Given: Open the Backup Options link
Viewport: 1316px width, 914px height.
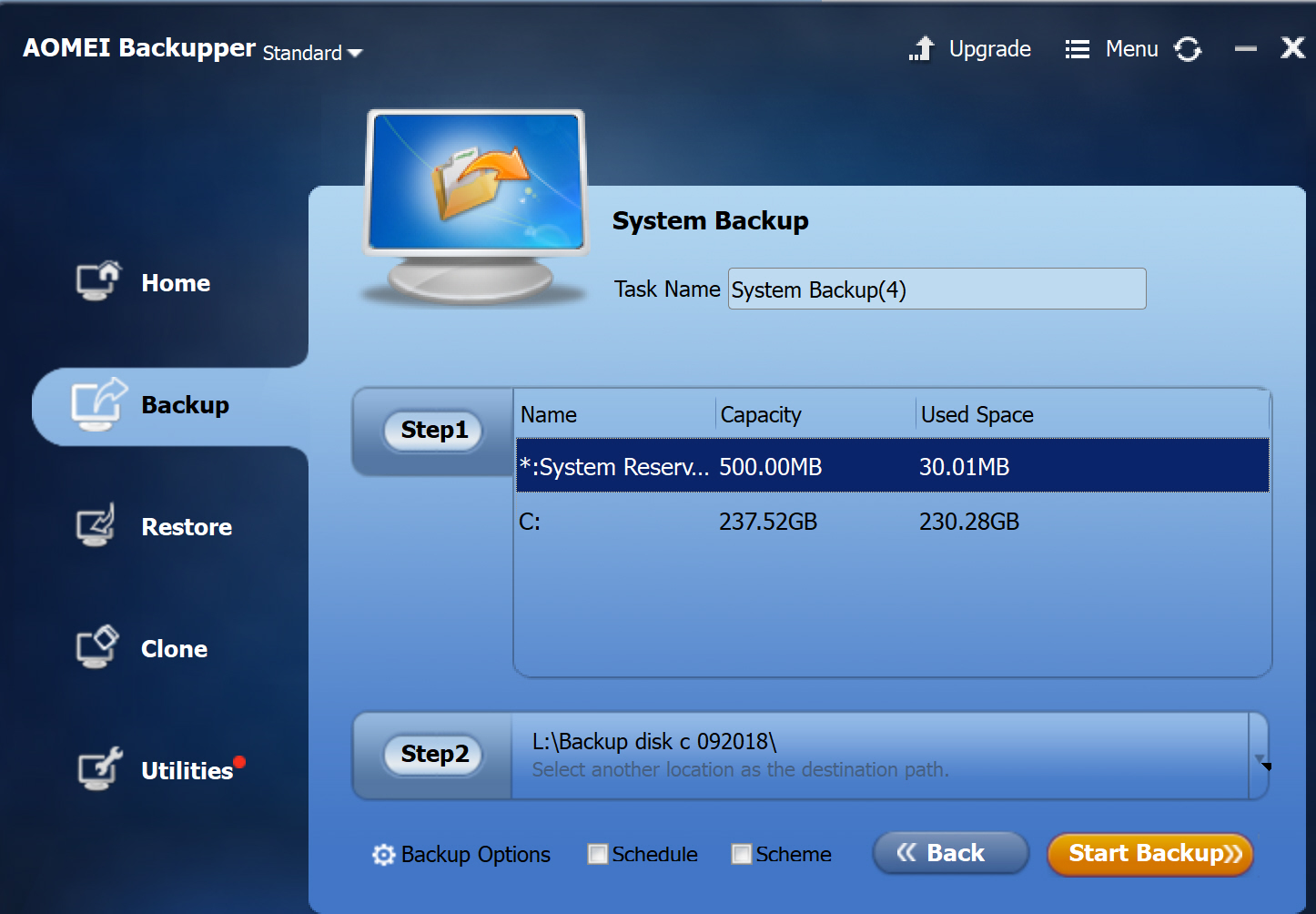Looking at the screenshot, I should 475,855.
